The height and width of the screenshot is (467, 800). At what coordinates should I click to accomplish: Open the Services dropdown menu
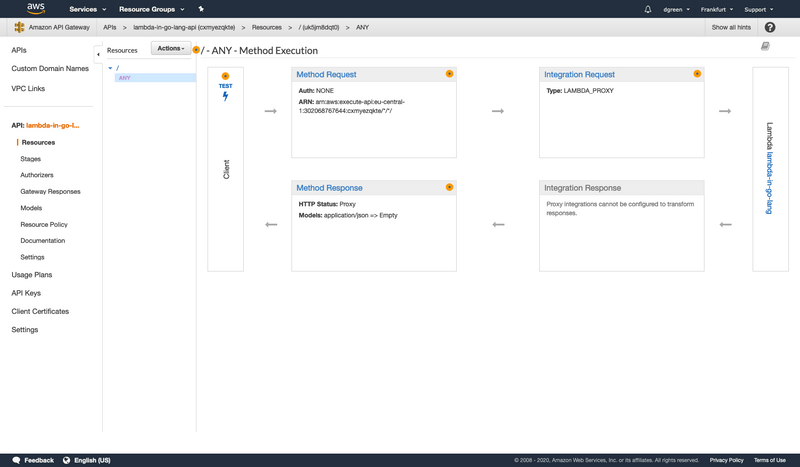(88, 9)
